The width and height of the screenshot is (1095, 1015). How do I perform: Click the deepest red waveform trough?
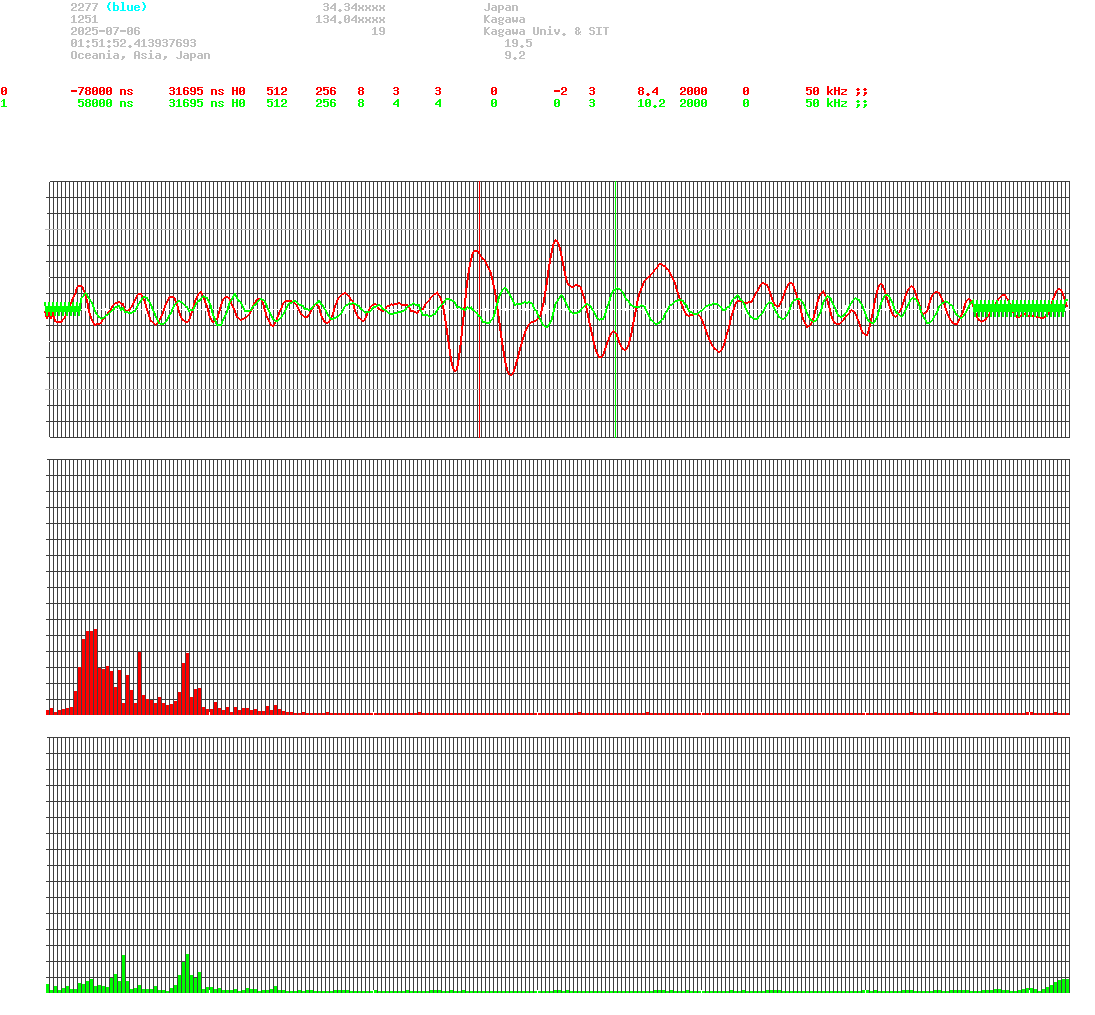511,374
